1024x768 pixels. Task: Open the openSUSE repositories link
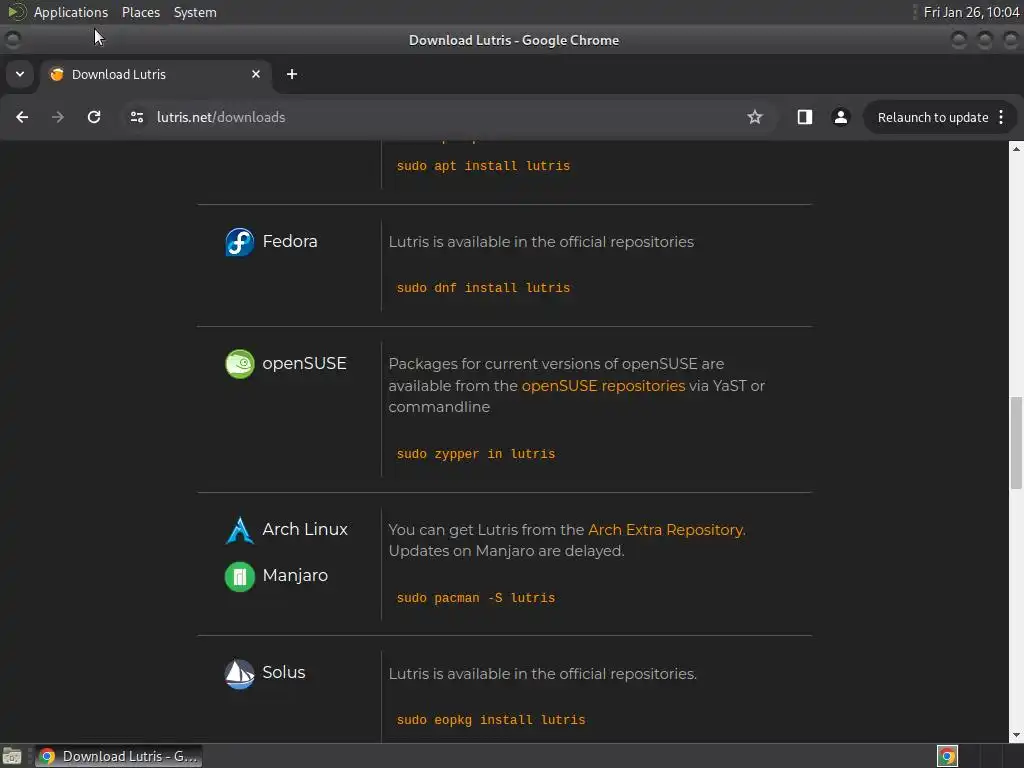pyautogui.click(x=603, y=386)
